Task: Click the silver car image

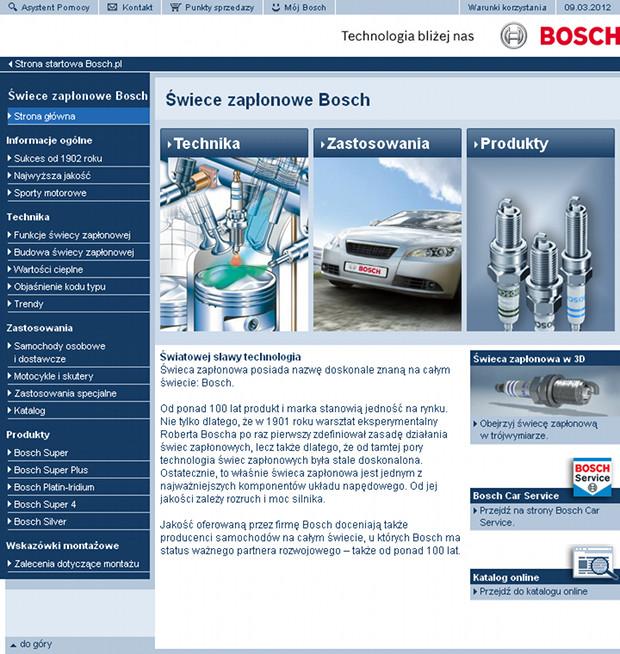Action: (x=387, y=244)
